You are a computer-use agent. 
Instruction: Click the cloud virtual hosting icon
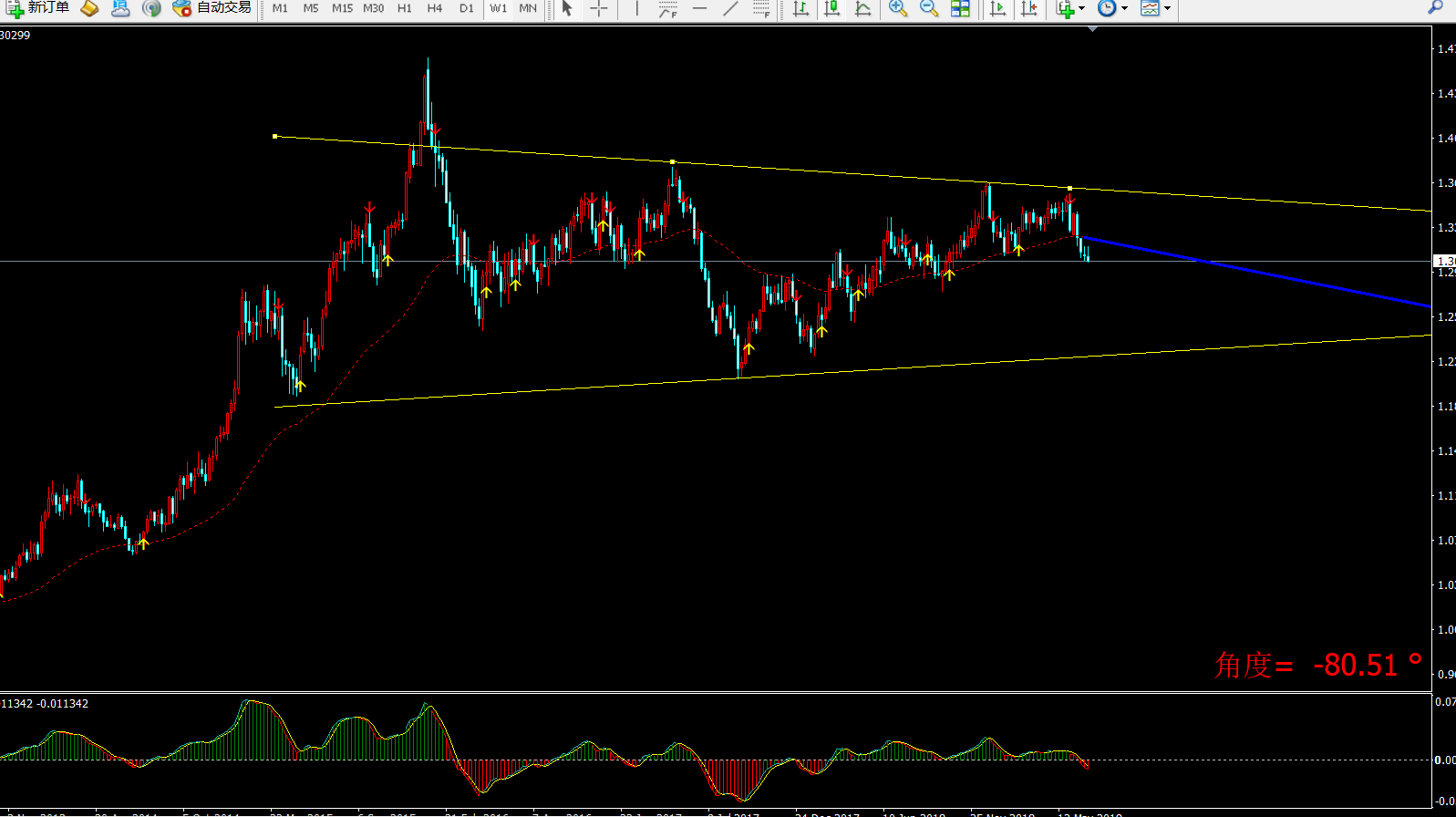[x=120, y=8]
